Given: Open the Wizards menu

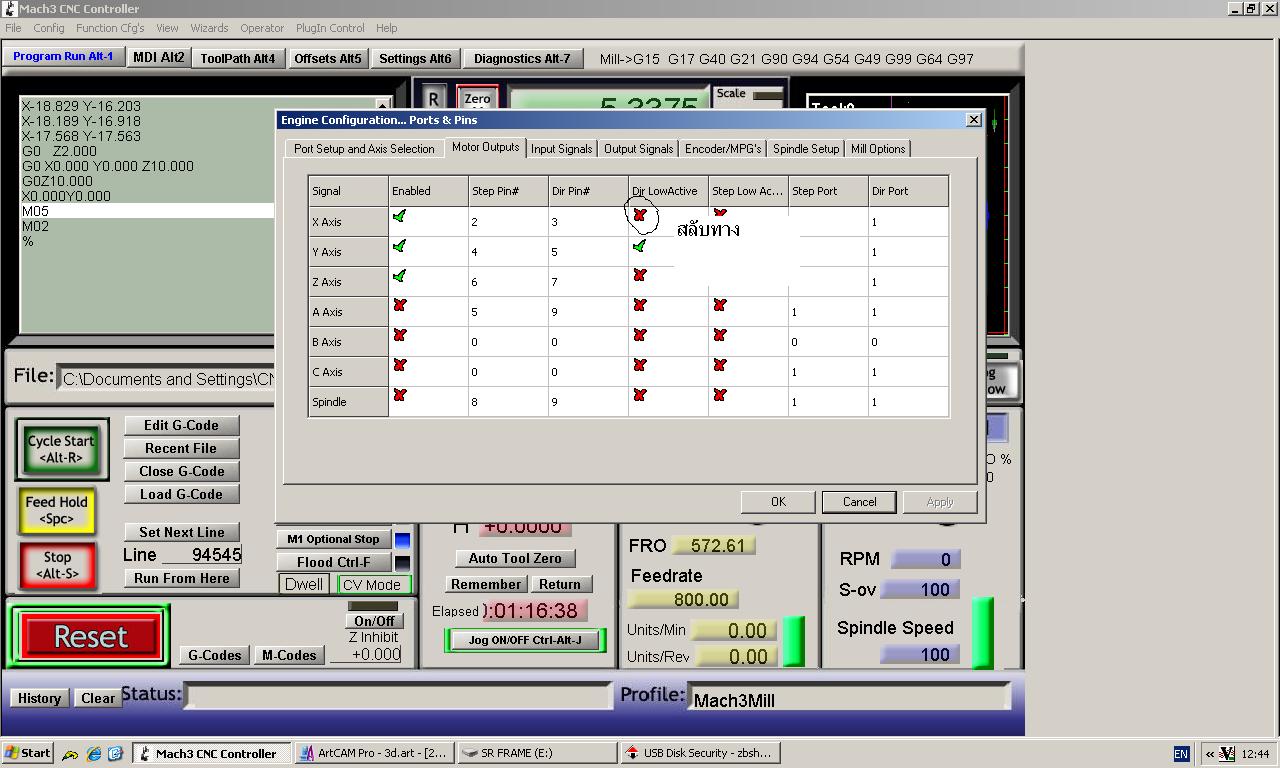Looking at the screenshot, I should 209,28.
